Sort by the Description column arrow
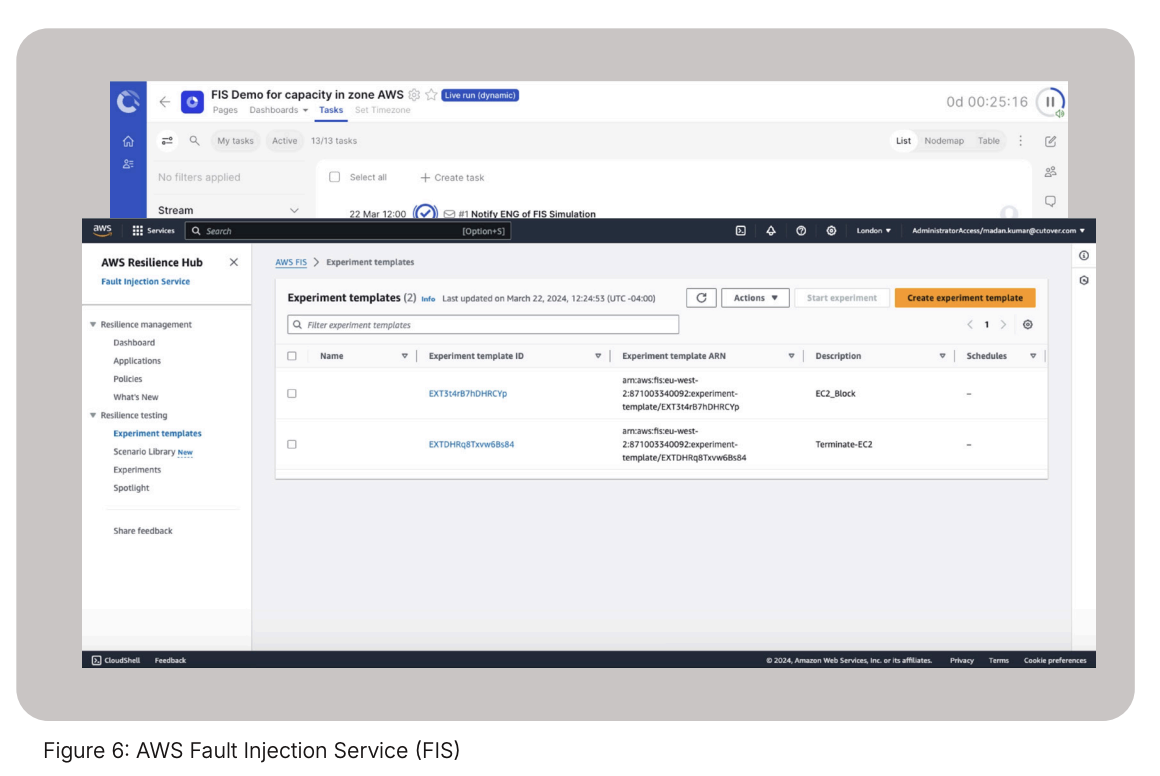 point(942,356)
